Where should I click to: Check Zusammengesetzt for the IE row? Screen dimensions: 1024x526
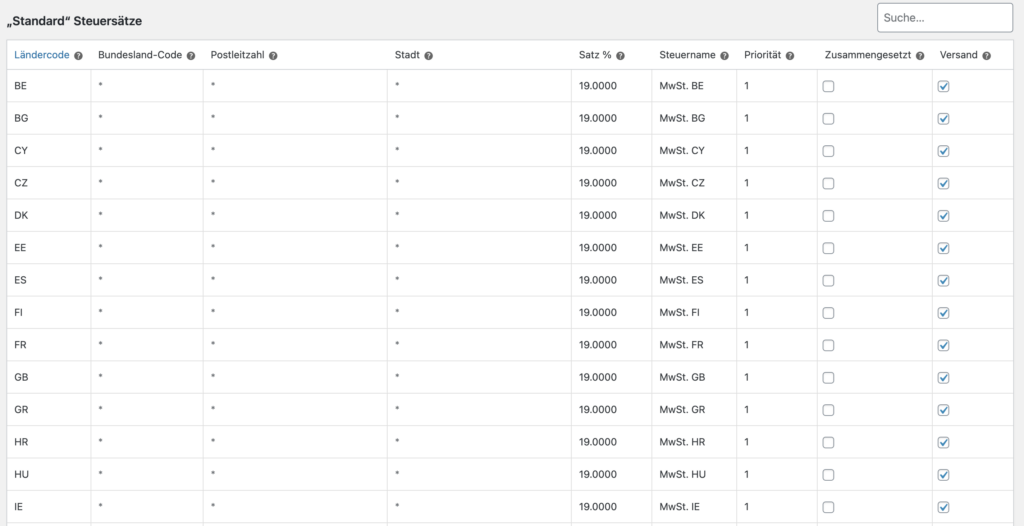coord(828,507)
